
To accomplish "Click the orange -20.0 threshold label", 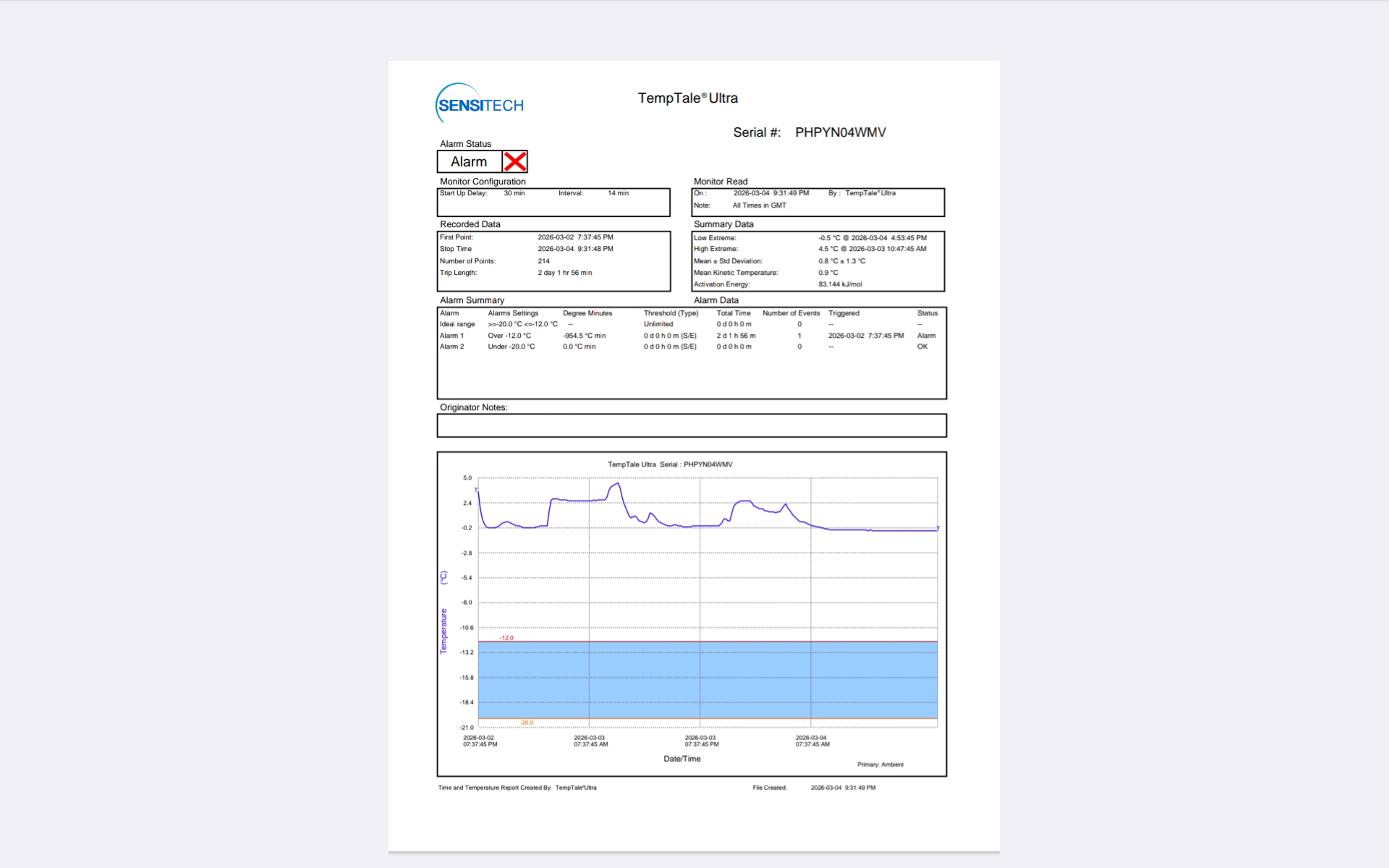I will tap(526, 723).
